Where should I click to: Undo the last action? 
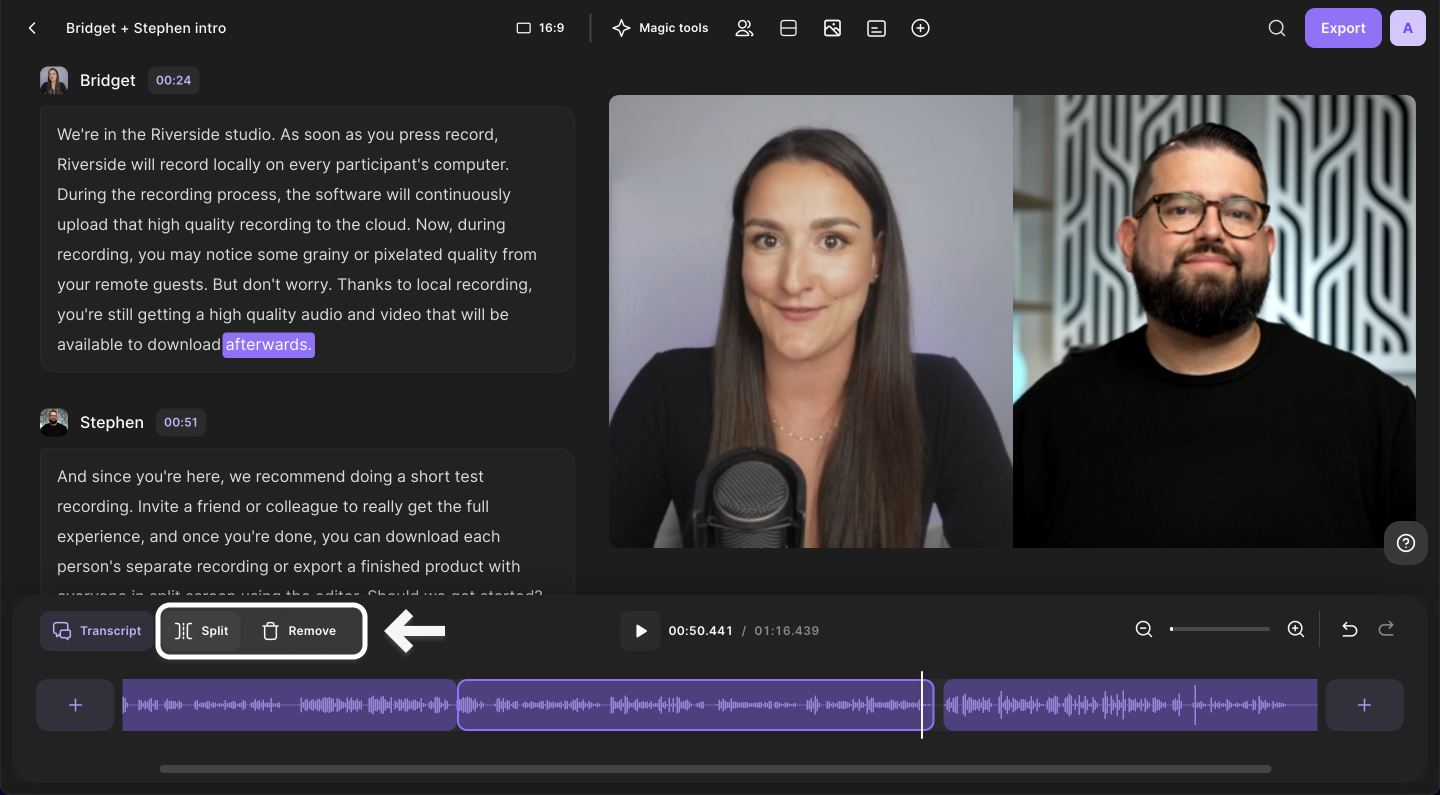pyautogui.click(x=1349, y=629)
